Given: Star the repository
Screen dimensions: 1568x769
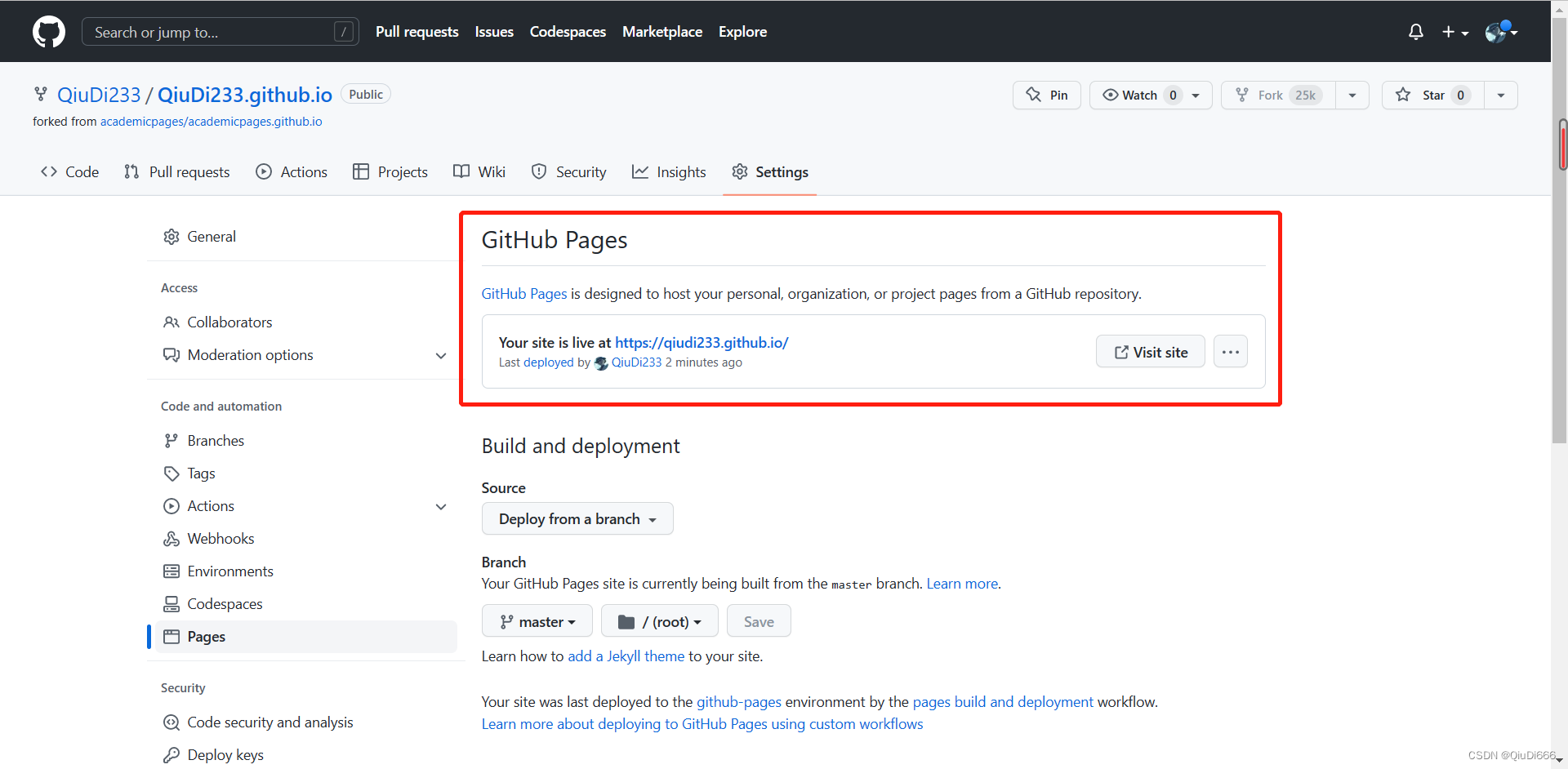Looking at the screenshot, I should coord(1432,96).
